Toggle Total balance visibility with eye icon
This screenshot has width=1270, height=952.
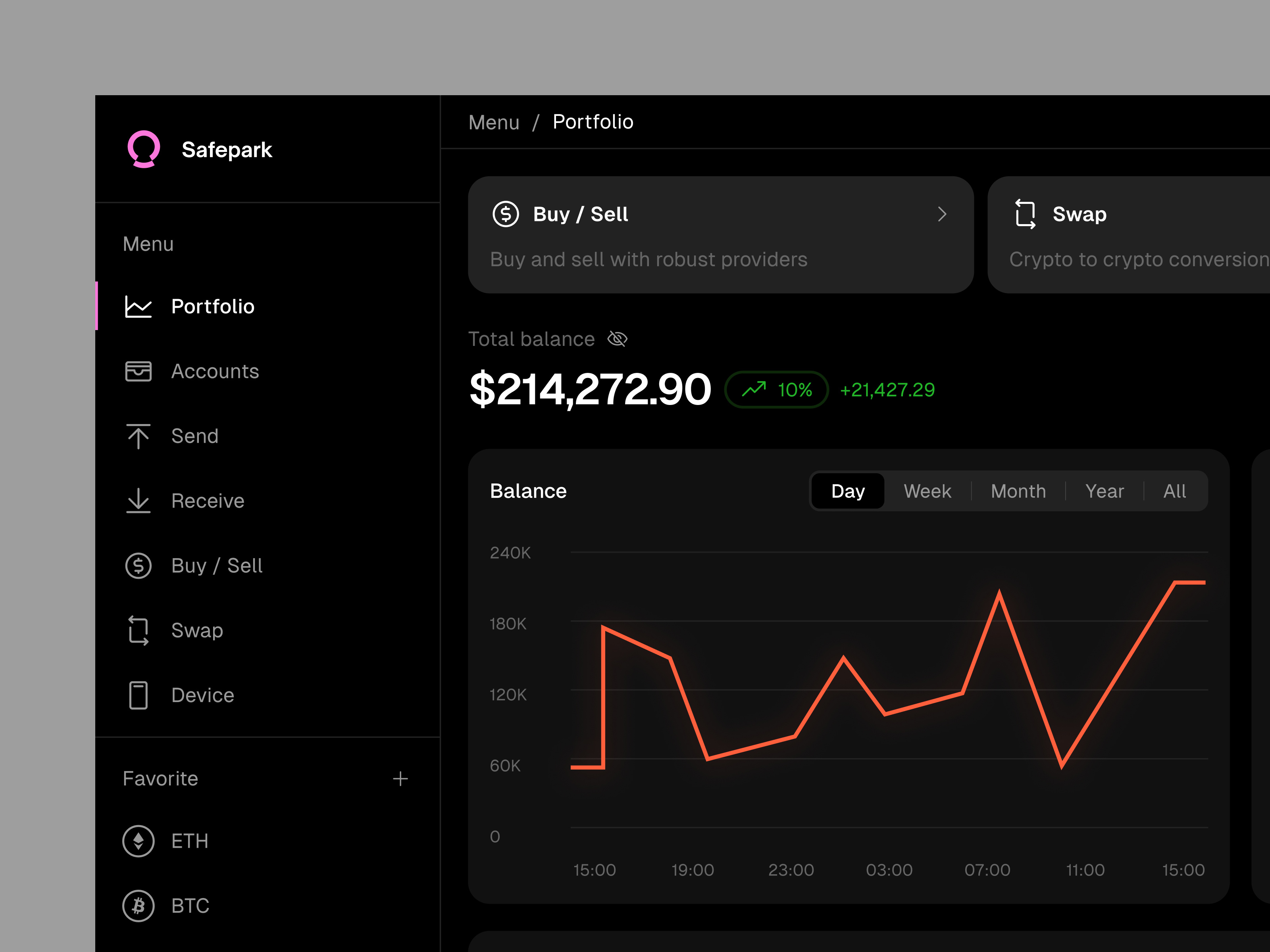(617, 339)
